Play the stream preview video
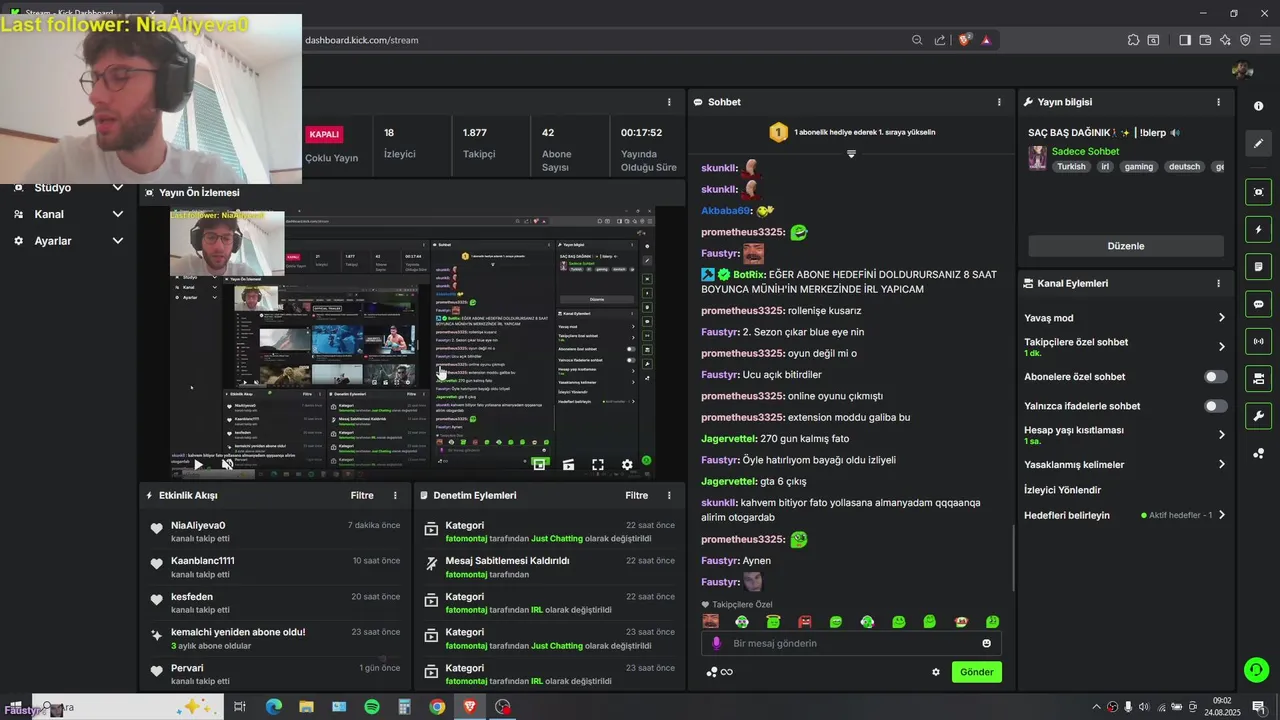Image resolution: width=1280 pixels, height=720 pixels. pyautogui.click(x=198, y=464)
